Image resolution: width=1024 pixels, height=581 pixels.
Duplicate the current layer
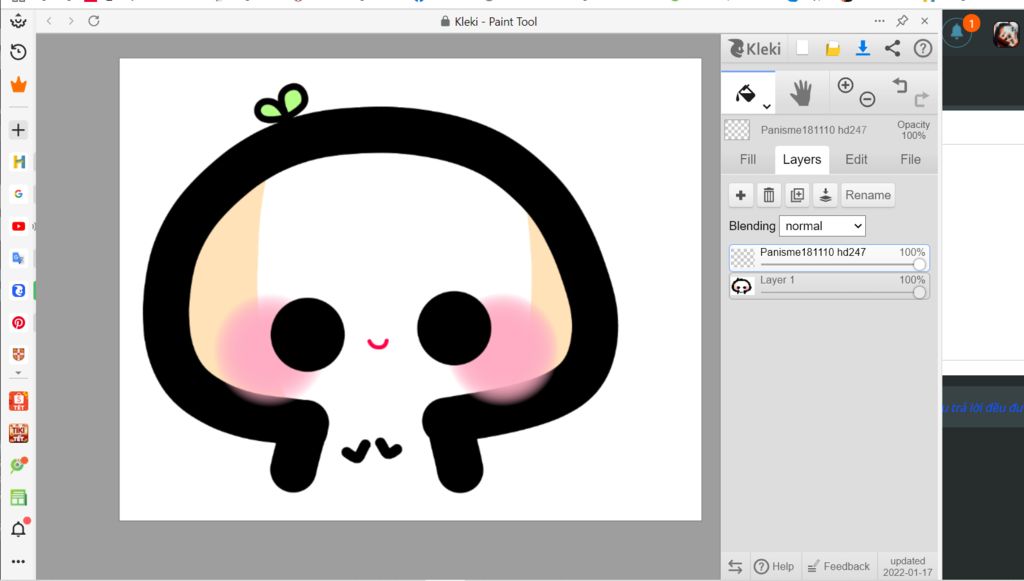pos(797,195)
